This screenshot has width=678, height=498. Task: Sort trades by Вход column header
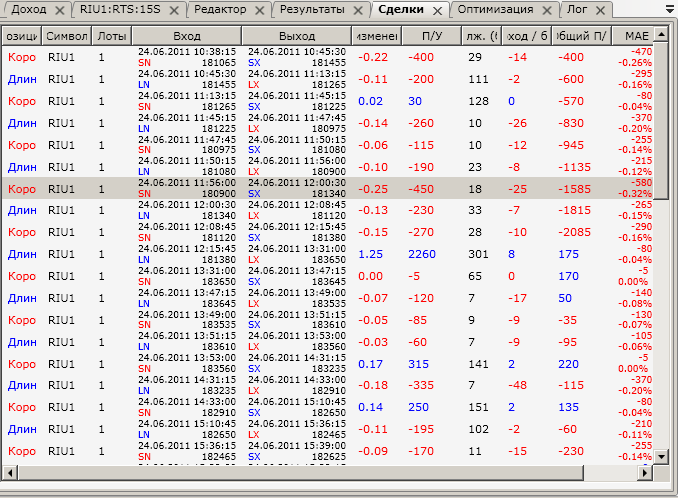coord(186,35)
